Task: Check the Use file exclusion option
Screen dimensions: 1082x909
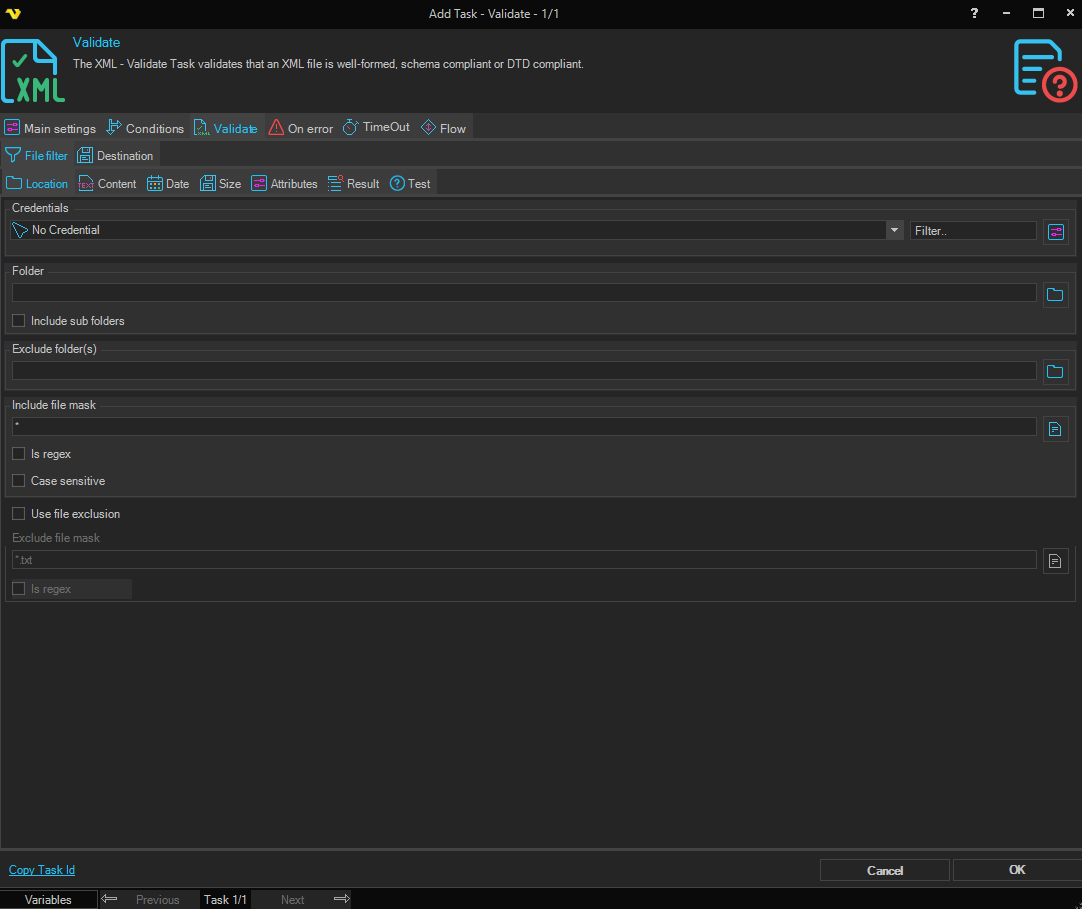Action: [19, 514]
